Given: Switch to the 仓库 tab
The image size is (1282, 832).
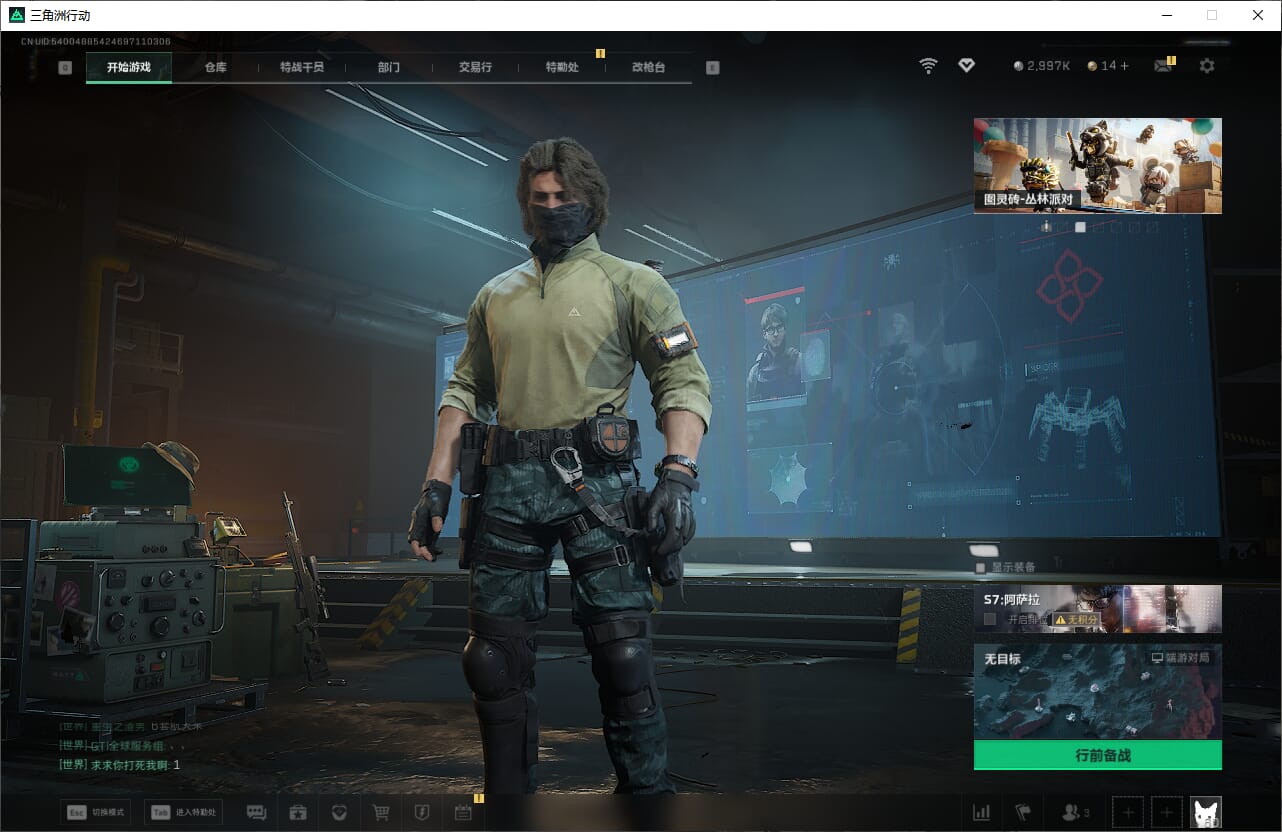Looking at the screenshot, I should (x=215, y=67).
